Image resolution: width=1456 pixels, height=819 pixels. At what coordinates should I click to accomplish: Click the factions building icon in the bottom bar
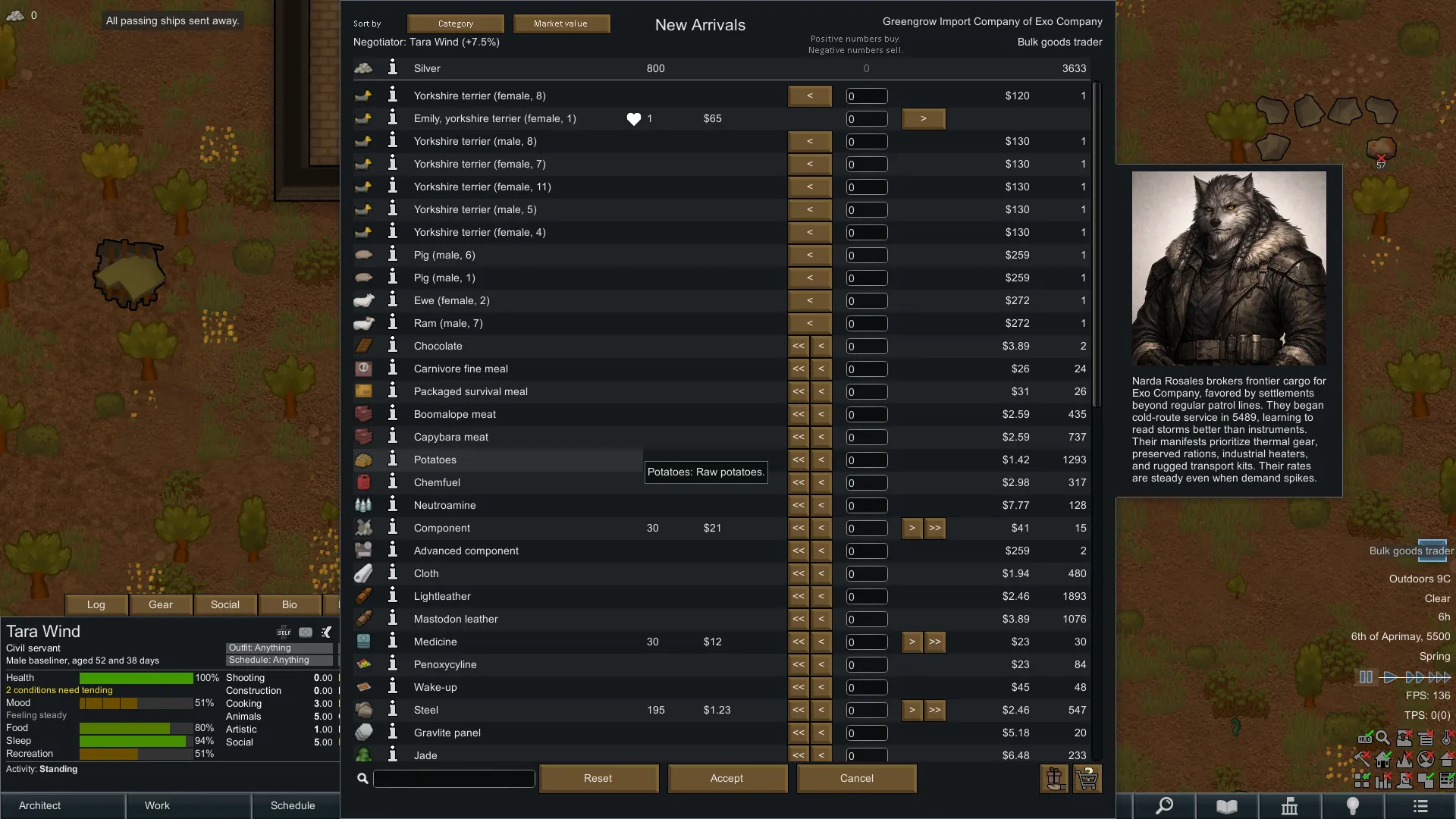tap(1290, 806)
